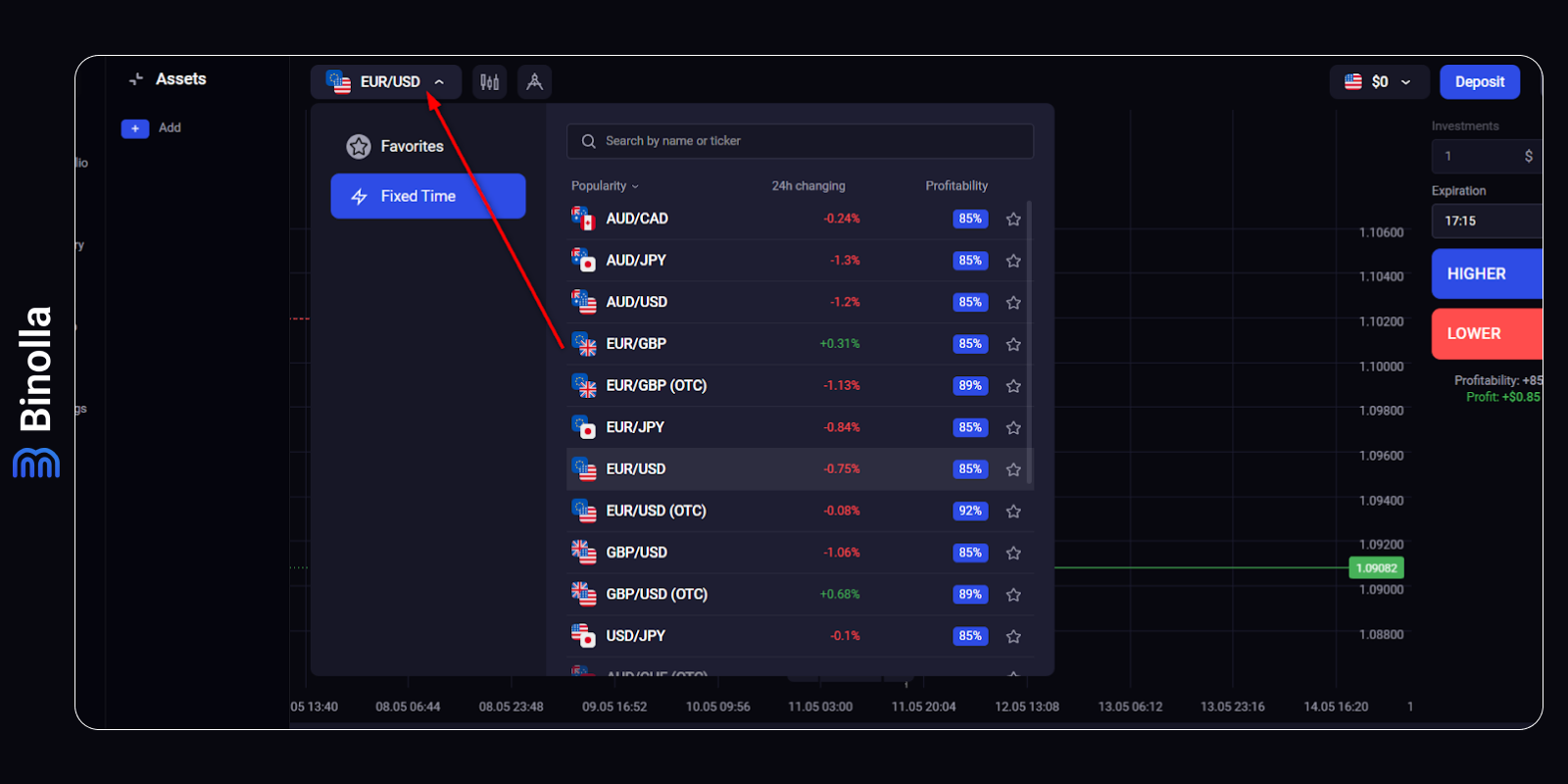This screenshot has height=784, width=1568.
Task: Open the chart type candlestick icon
Action: [x=489, y=82]
